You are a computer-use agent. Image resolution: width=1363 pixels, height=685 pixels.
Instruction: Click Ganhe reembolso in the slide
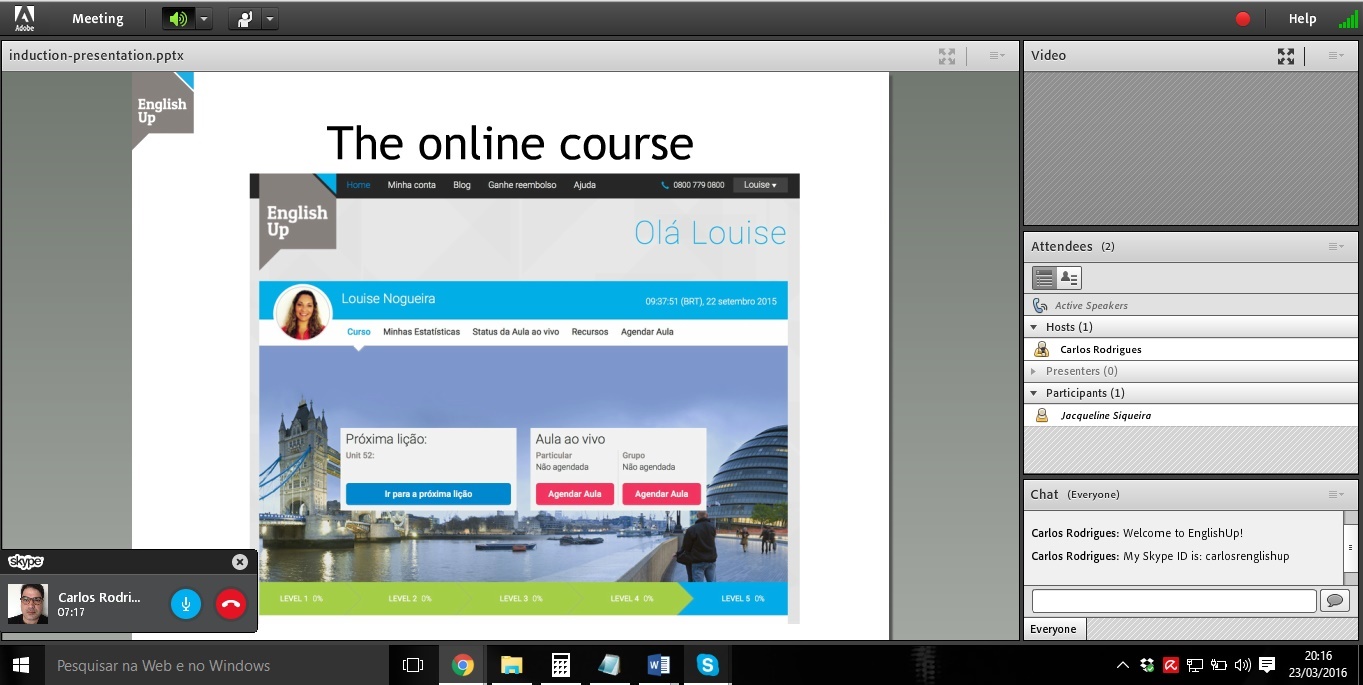[522, 185]
